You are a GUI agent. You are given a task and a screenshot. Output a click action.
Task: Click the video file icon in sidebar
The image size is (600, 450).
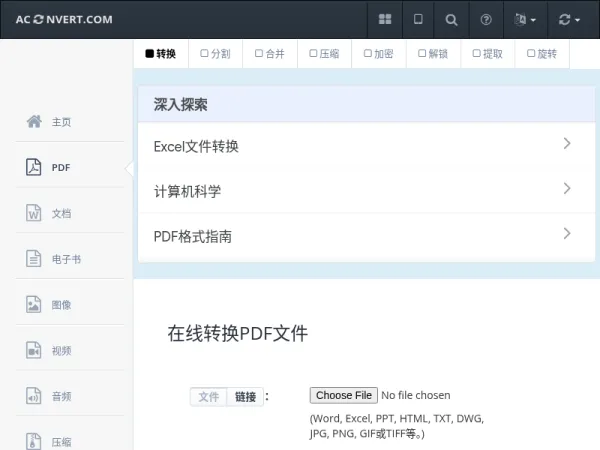point(34,350)
